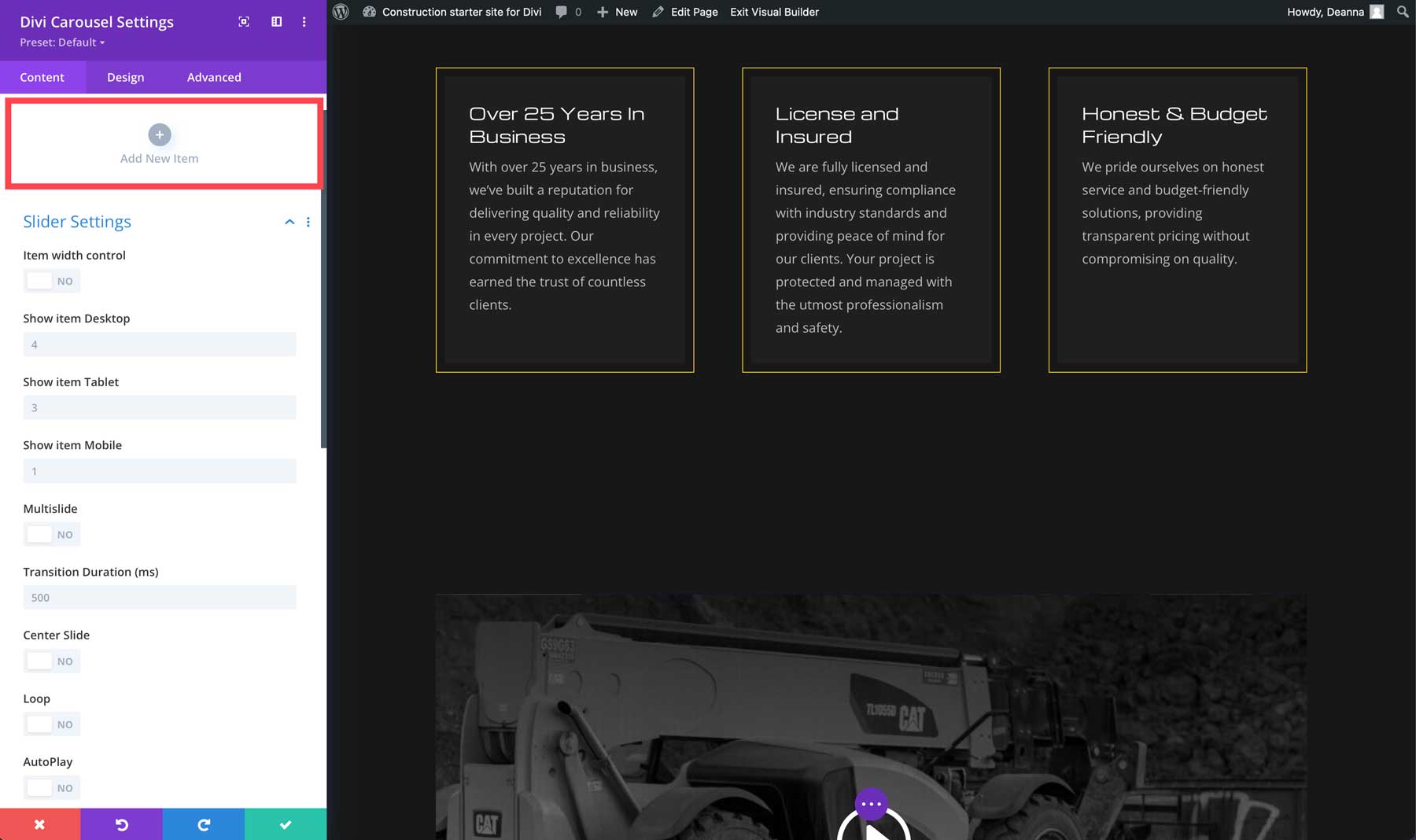Enable the Loop toggle
Screen dimensions: 1416x840
52,724
